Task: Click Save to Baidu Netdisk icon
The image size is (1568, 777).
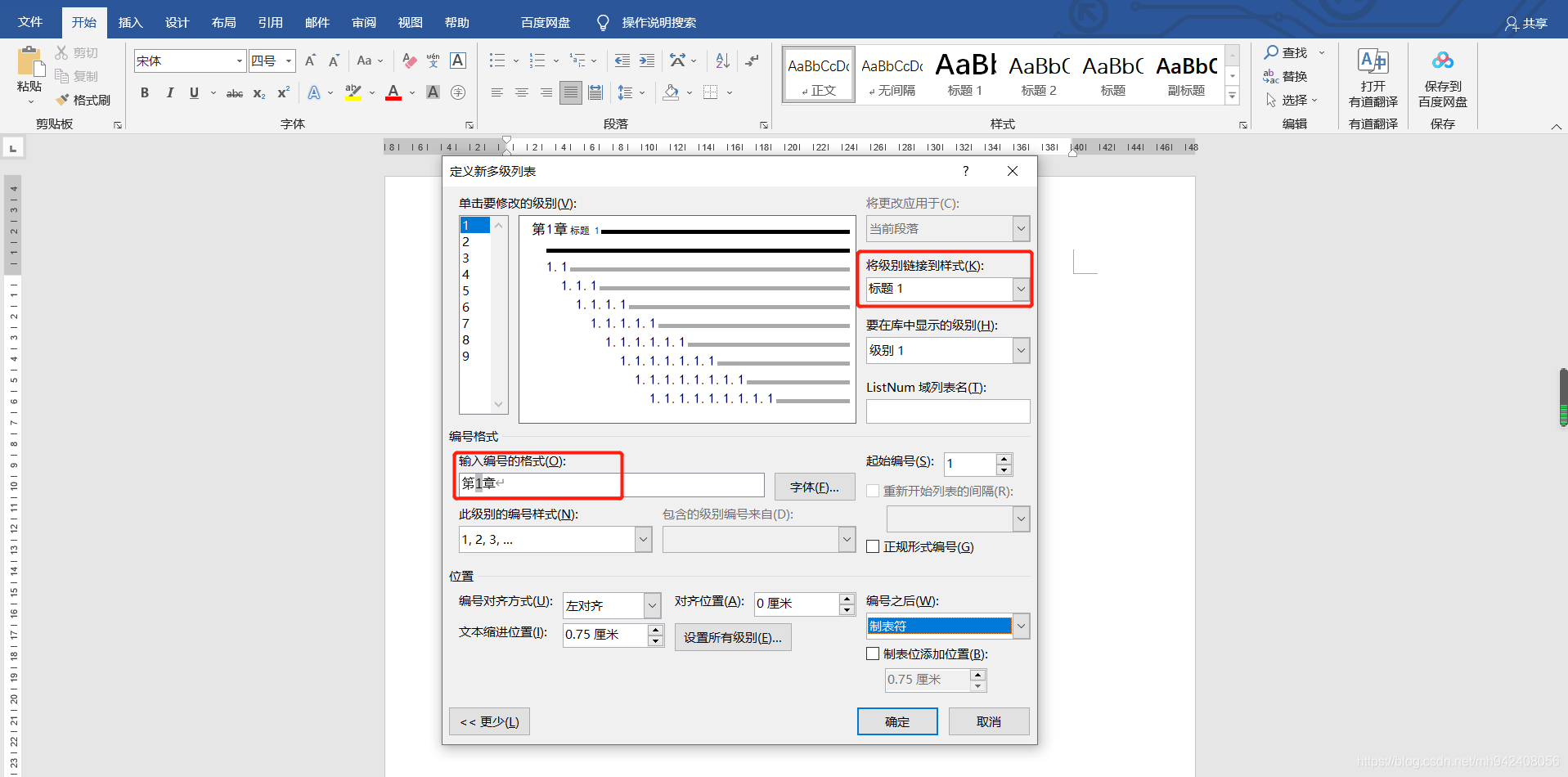Action: [1443, 61]
